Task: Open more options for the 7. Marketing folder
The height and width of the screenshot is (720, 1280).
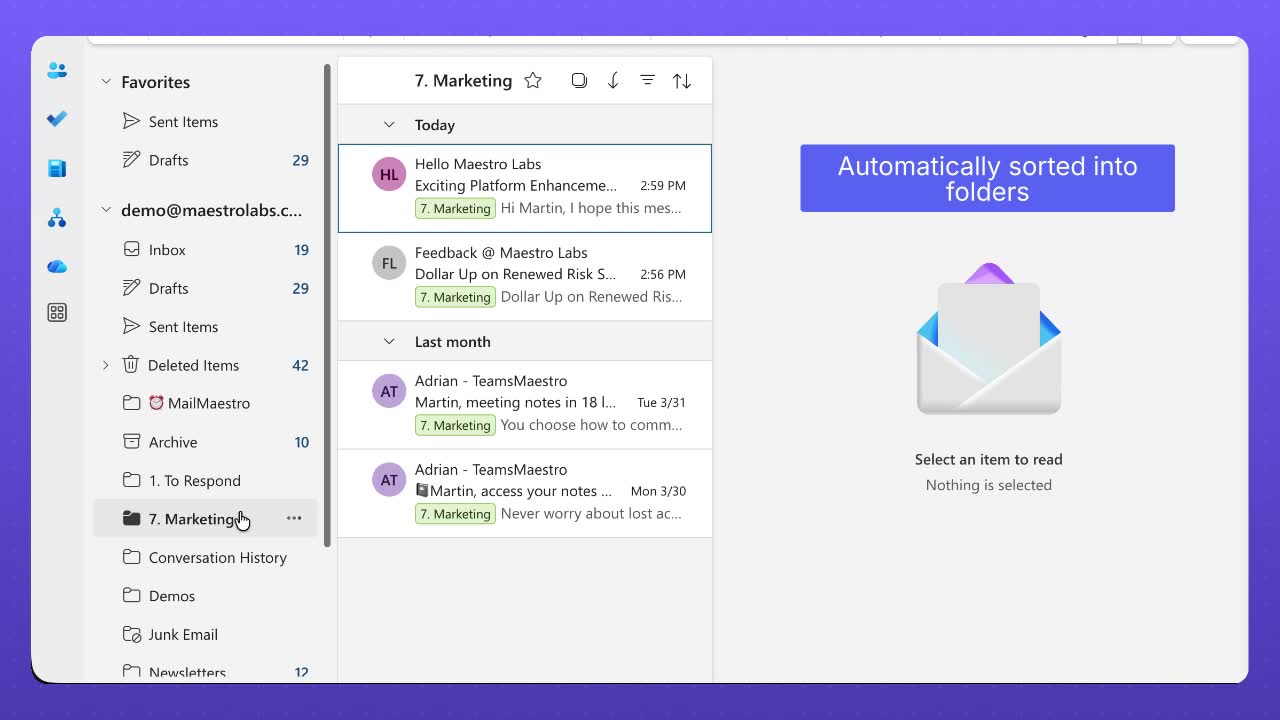Action: pyautogui.click(x=294, y=518)
